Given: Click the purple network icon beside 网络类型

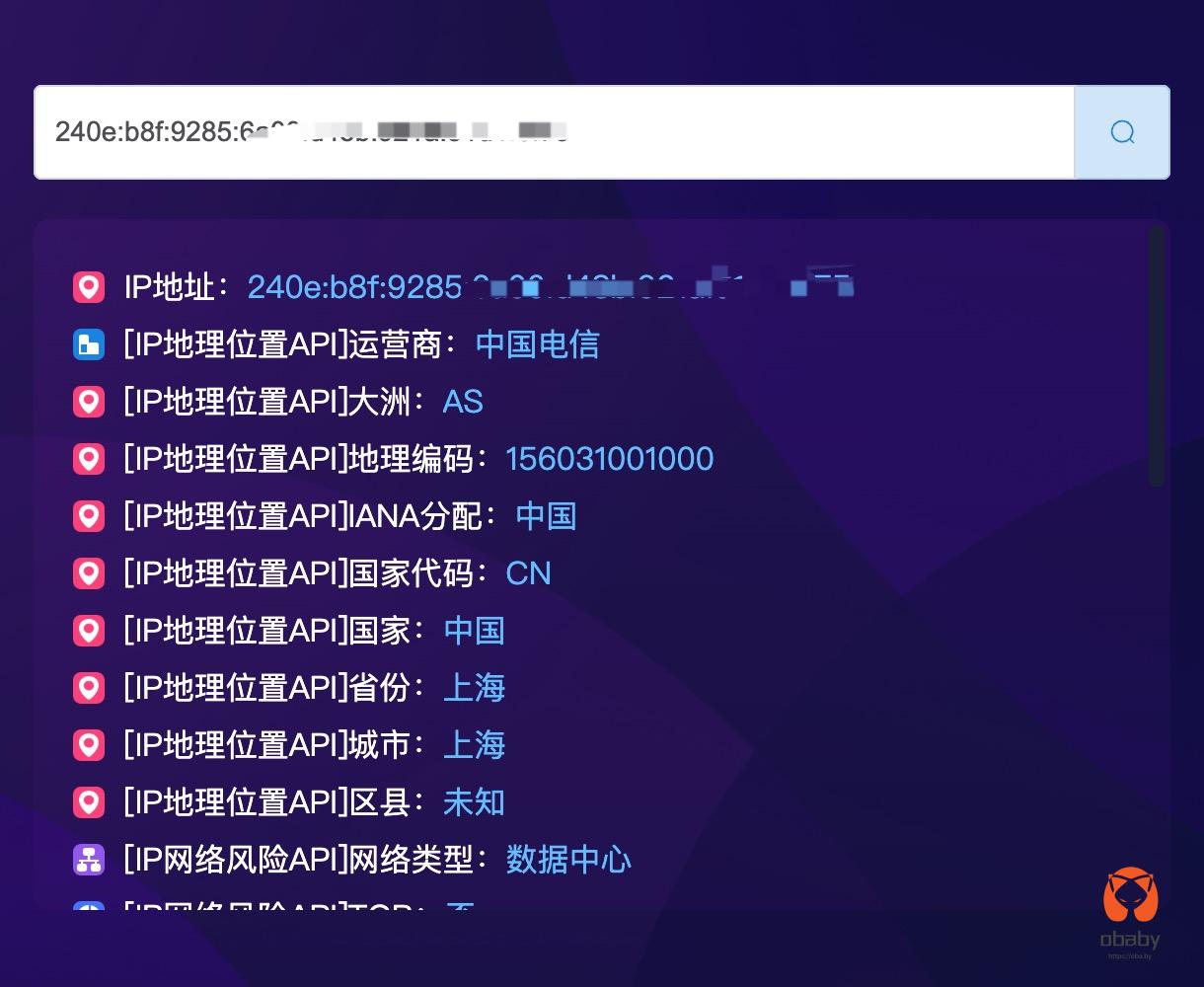Looking at the screenshot, I should pos(89,860).
